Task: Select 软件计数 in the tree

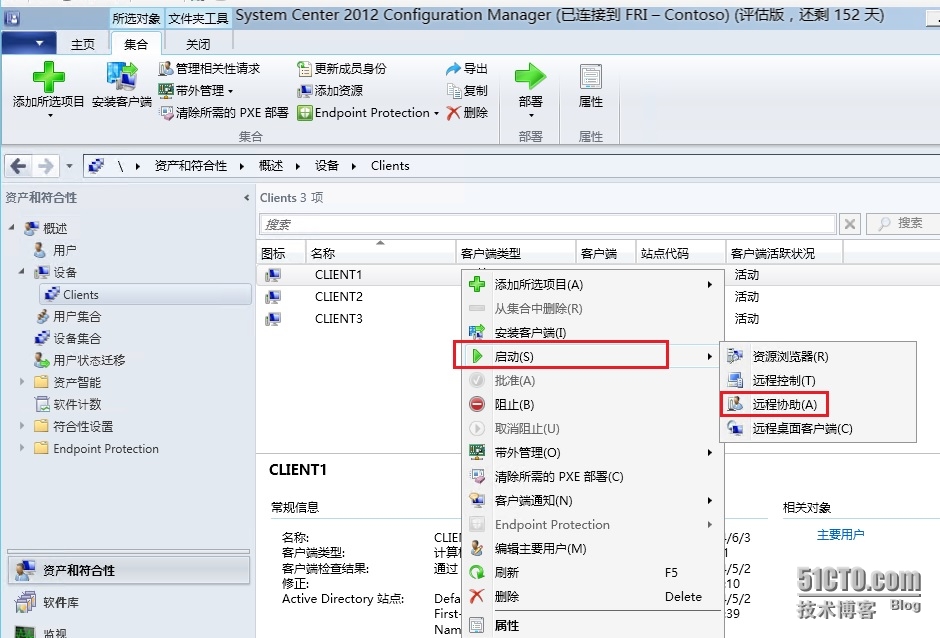Action: [77, 404]
